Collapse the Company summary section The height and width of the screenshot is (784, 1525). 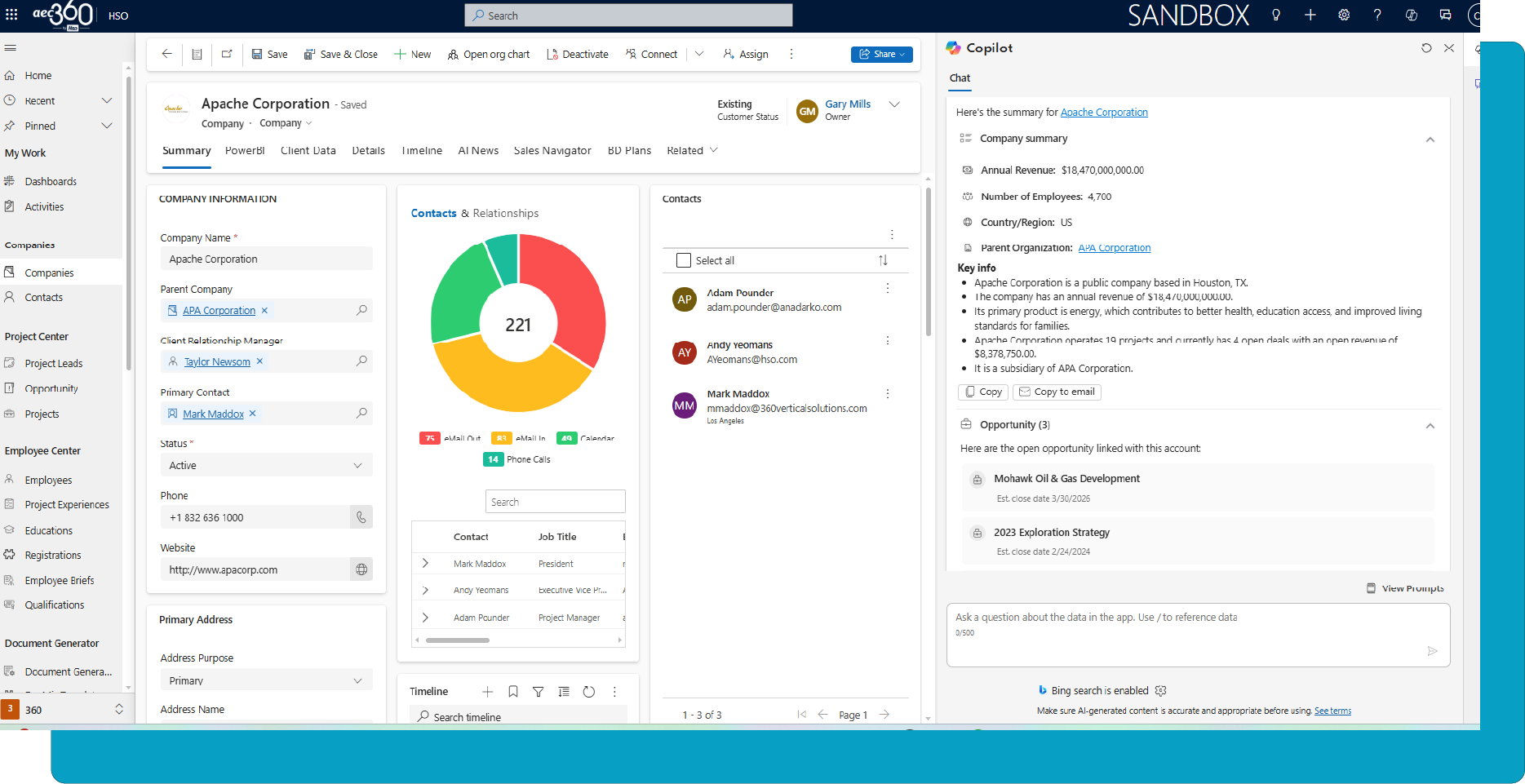[1430, 140]
